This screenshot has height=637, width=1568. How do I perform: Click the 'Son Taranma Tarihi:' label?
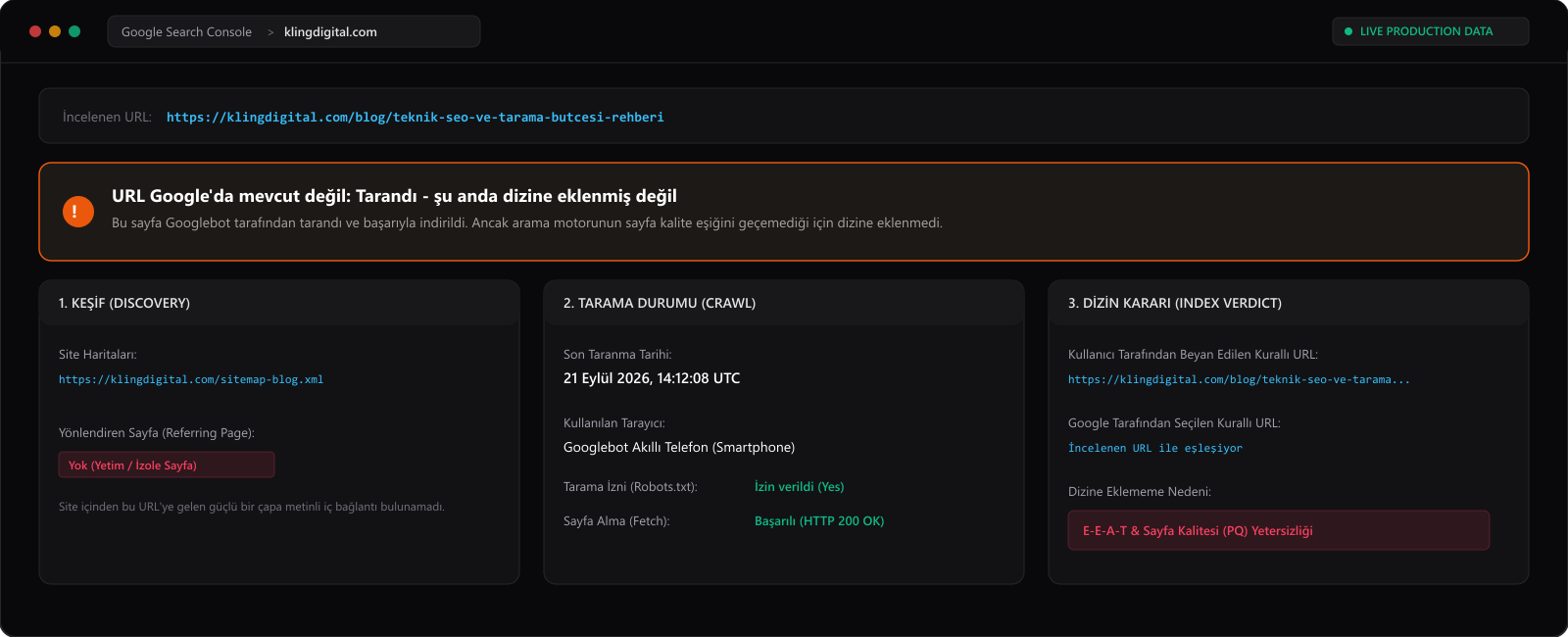(x=617, y=354)
